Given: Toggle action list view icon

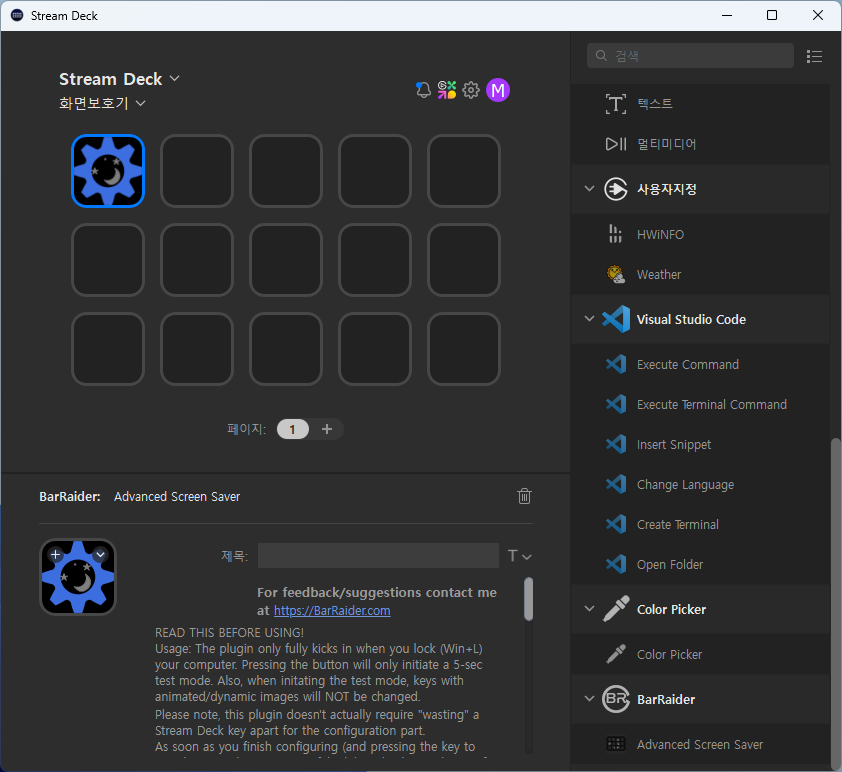Looking at the screenshot, I should coord(815,56).
